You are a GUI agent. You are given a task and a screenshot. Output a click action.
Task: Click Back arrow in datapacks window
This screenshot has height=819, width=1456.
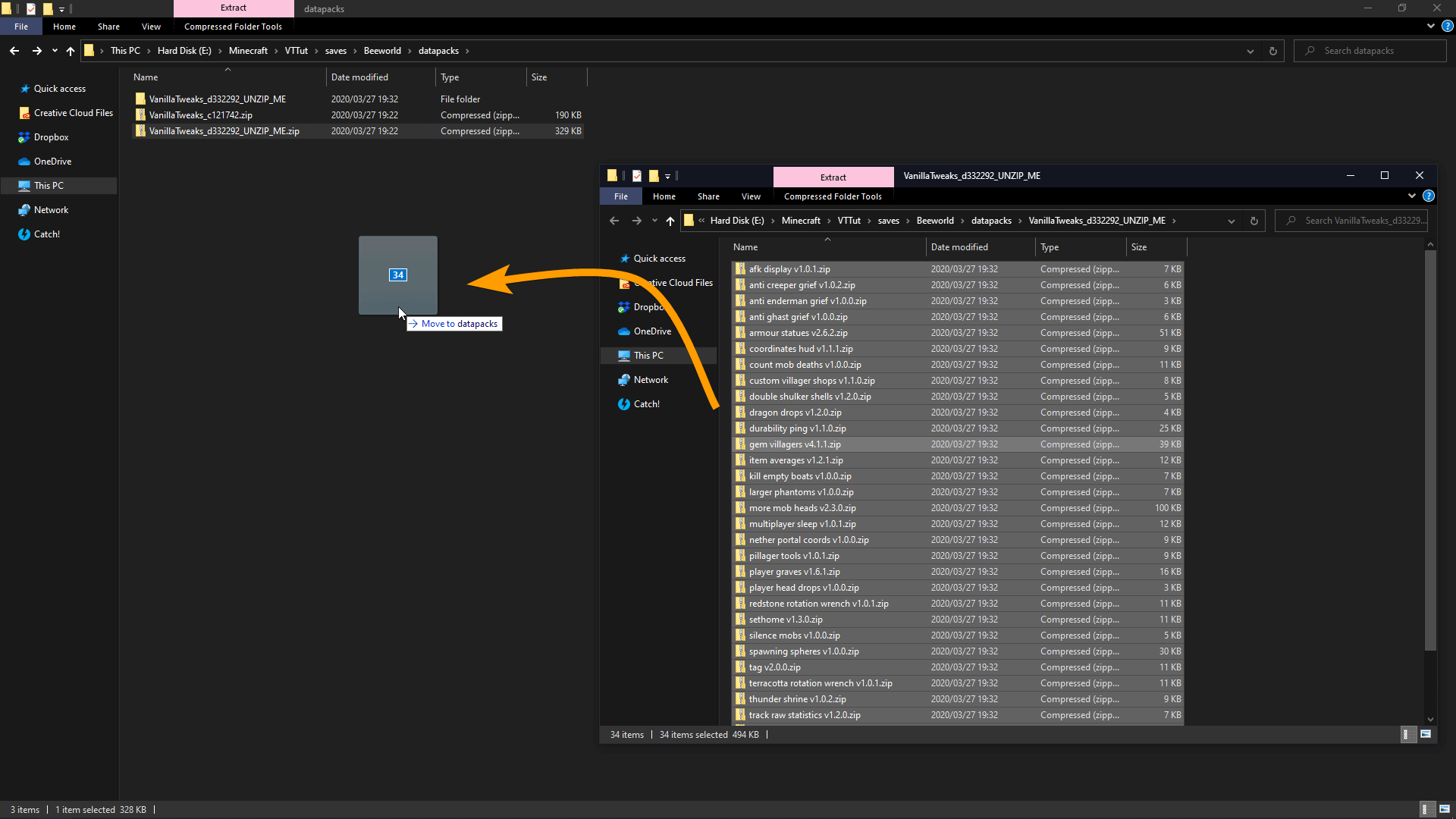point(14,51)
